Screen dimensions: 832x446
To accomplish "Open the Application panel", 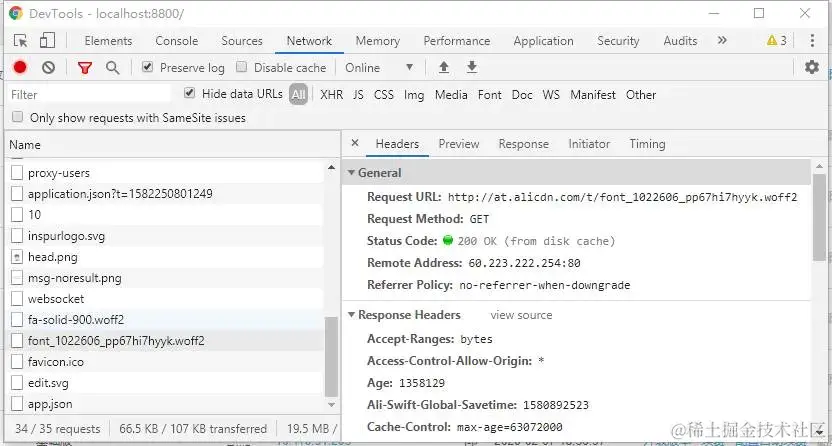I will (543, 41).
